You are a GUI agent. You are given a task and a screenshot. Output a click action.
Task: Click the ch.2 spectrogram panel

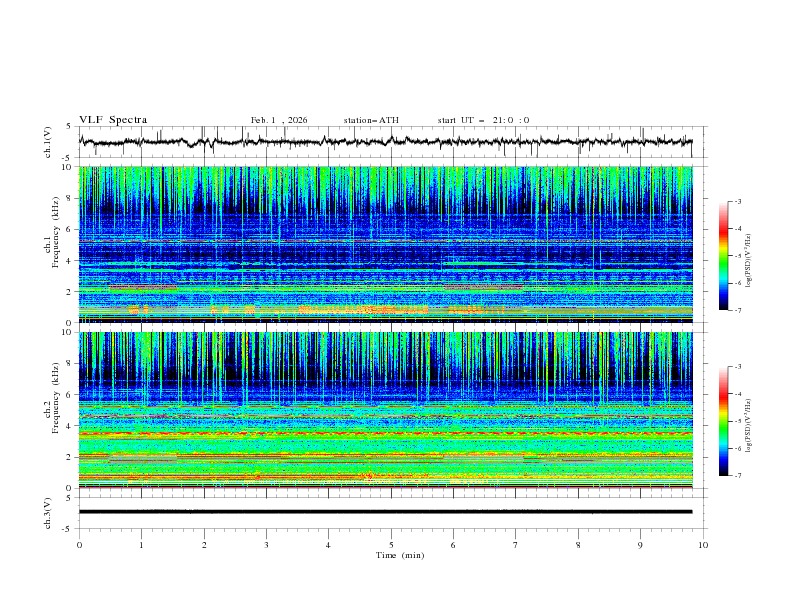coord(385,410)
